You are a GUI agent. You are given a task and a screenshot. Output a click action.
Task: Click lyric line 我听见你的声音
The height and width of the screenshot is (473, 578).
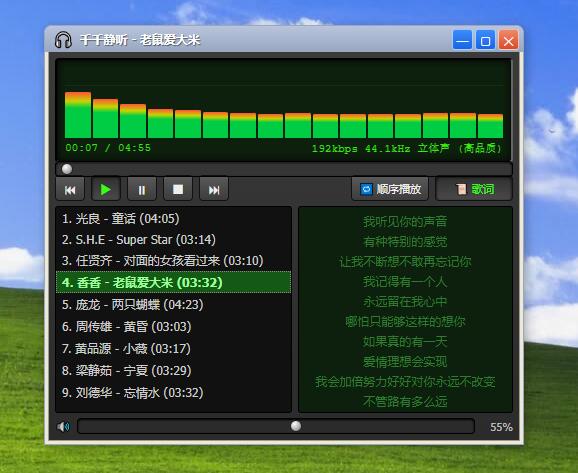click(405, 222)
